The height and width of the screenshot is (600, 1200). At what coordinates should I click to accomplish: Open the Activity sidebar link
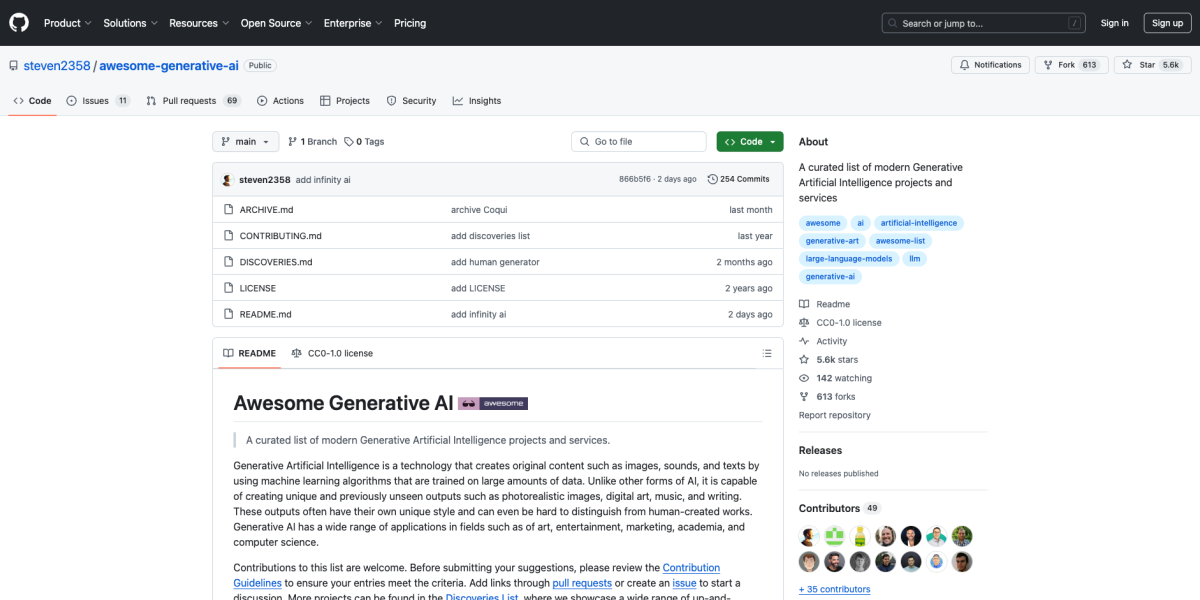[823, 341]
